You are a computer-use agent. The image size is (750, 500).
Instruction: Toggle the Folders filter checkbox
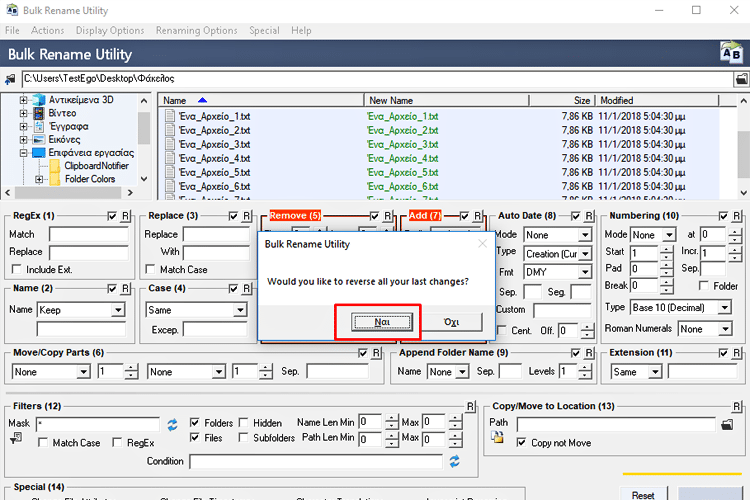pyautogui.click(x=195, y=422)
